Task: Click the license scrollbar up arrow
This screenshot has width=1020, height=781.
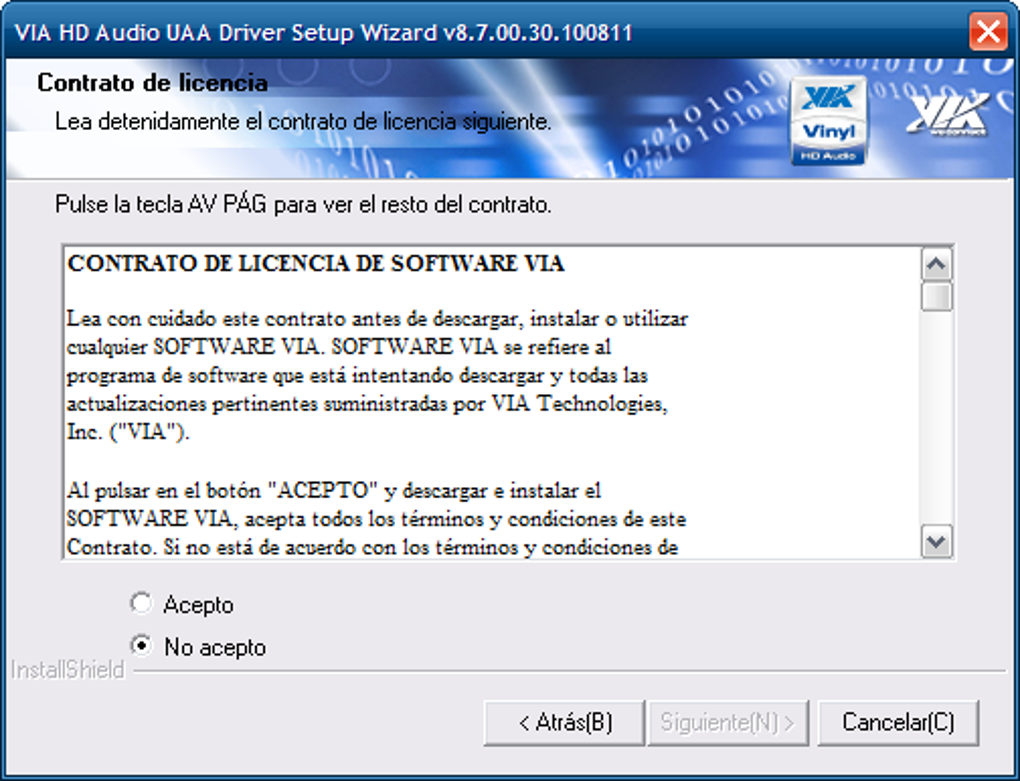Action: point(936,264)
